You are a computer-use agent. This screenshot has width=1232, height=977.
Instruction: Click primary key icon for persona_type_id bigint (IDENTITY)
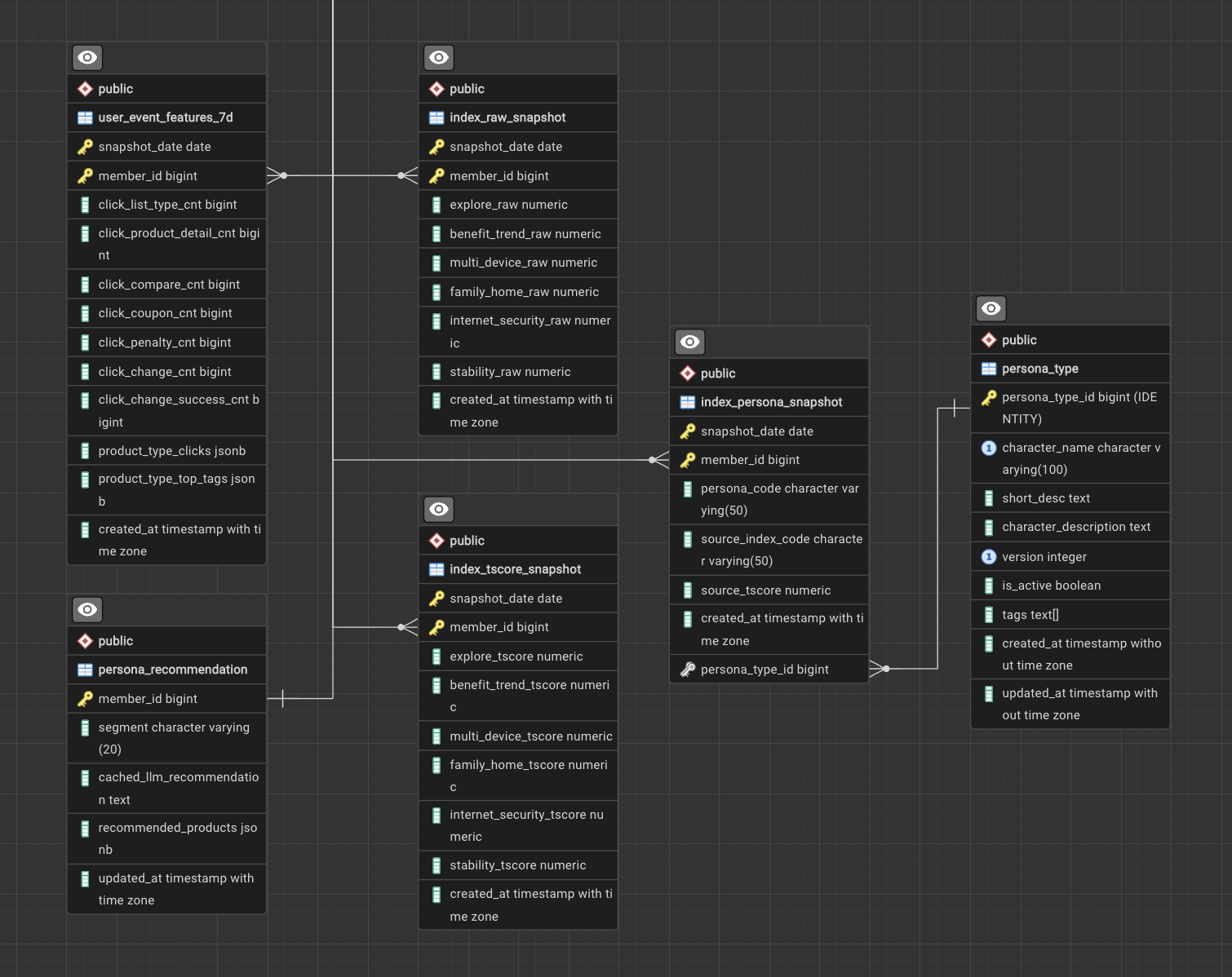point(989,398)
